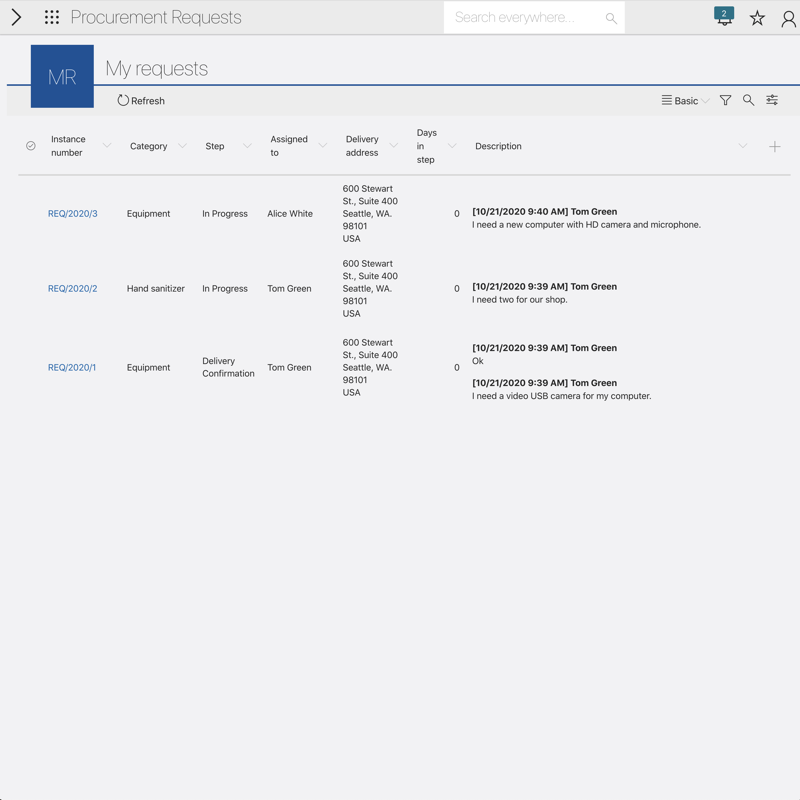Open request REQ/2020/1 link
Viewport: 800px width, 800px height.
pyautogui.click(x=72, y=368)
